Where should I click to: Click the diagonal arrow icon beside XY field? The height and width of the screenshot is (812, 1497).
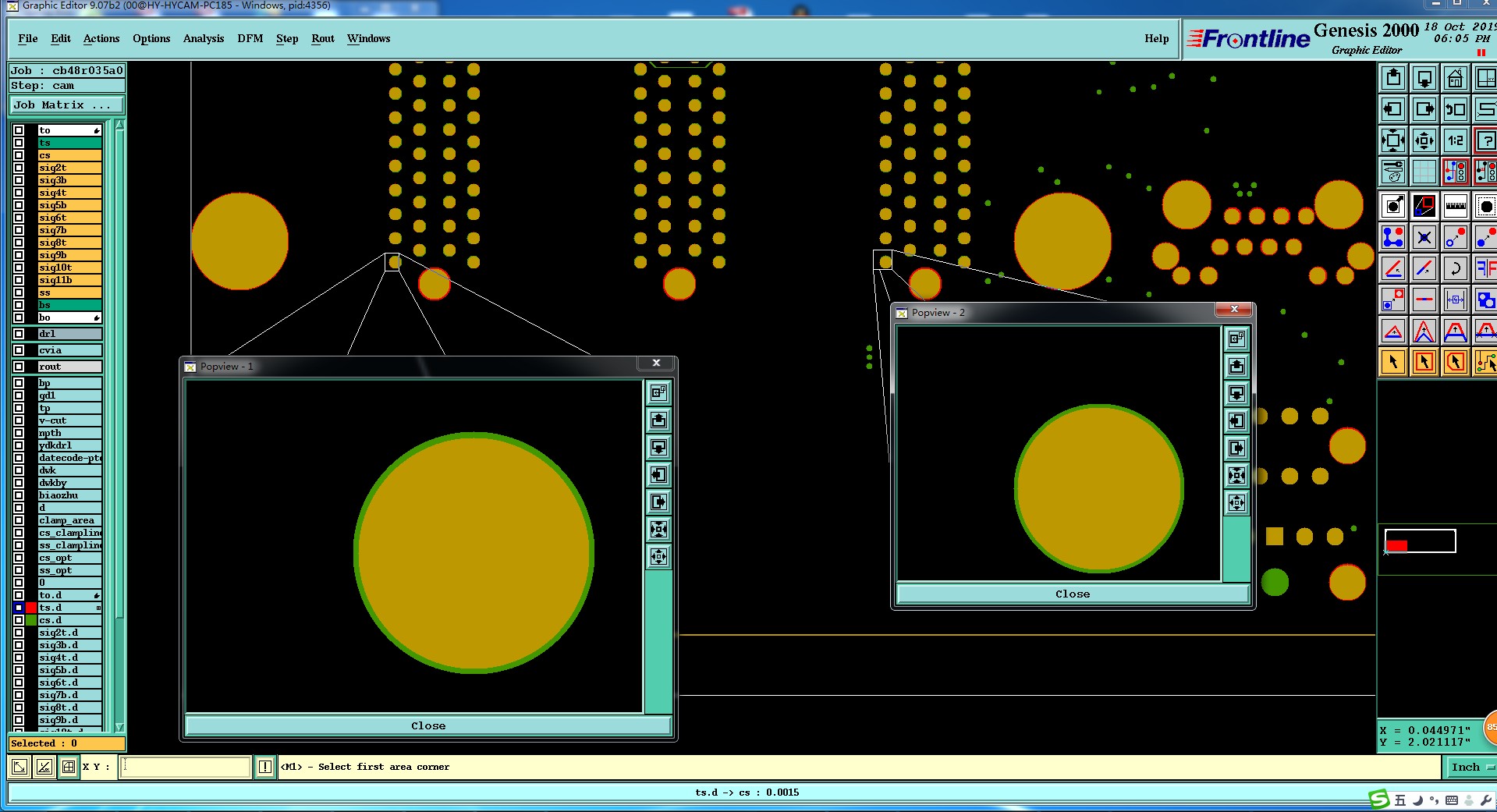coord(20,767)
